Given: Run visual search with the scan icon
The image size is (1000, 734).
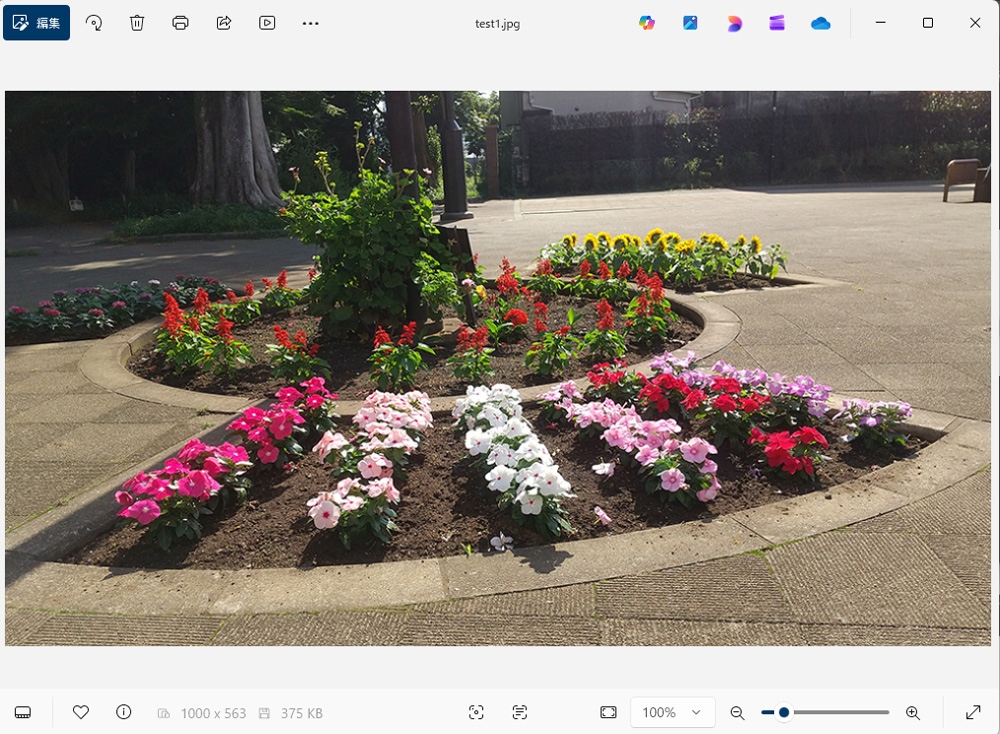Looking at the screenshot, I should click(476, 712).
